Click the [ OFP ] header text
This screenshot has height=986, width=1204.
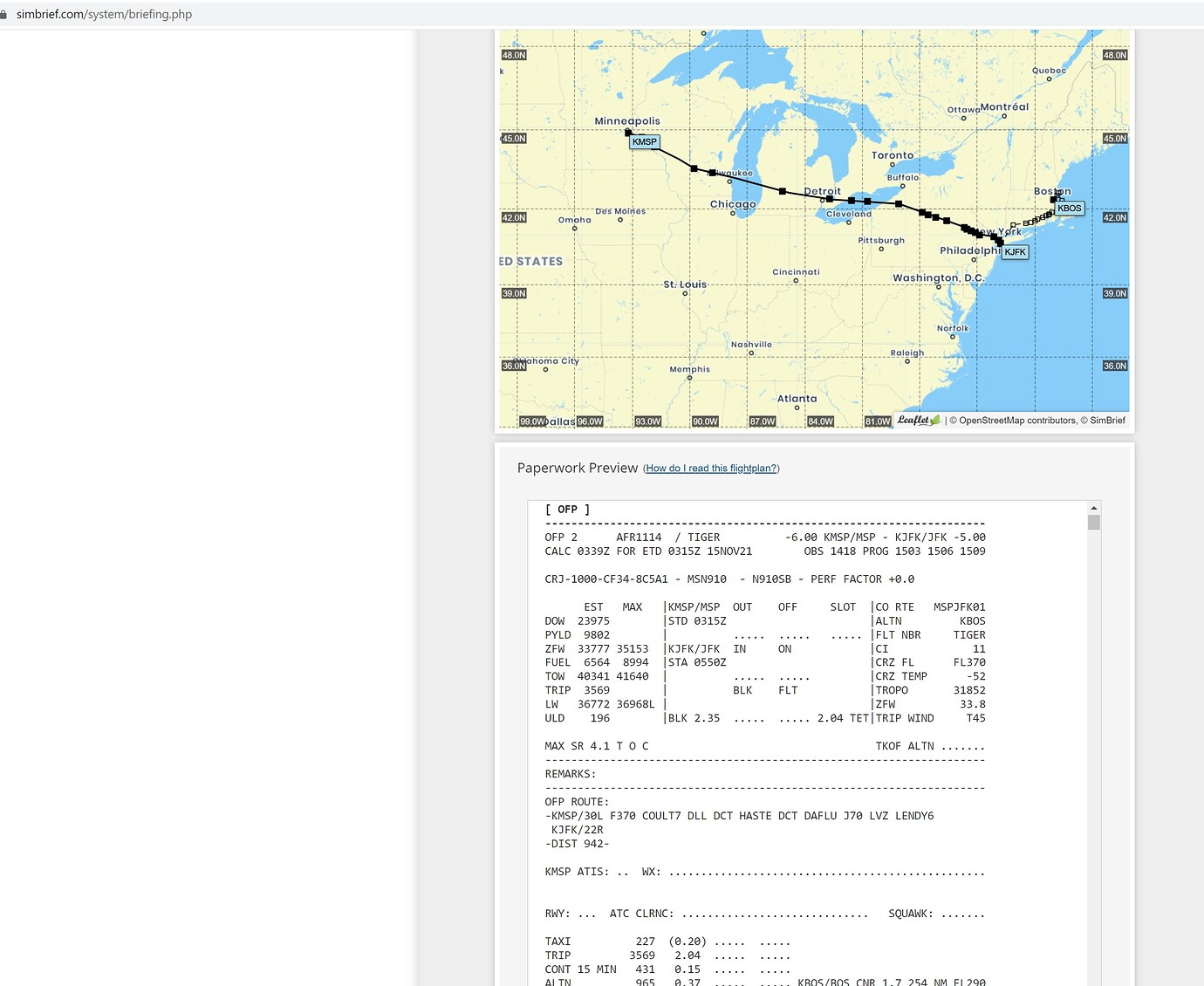pos(567,510)
